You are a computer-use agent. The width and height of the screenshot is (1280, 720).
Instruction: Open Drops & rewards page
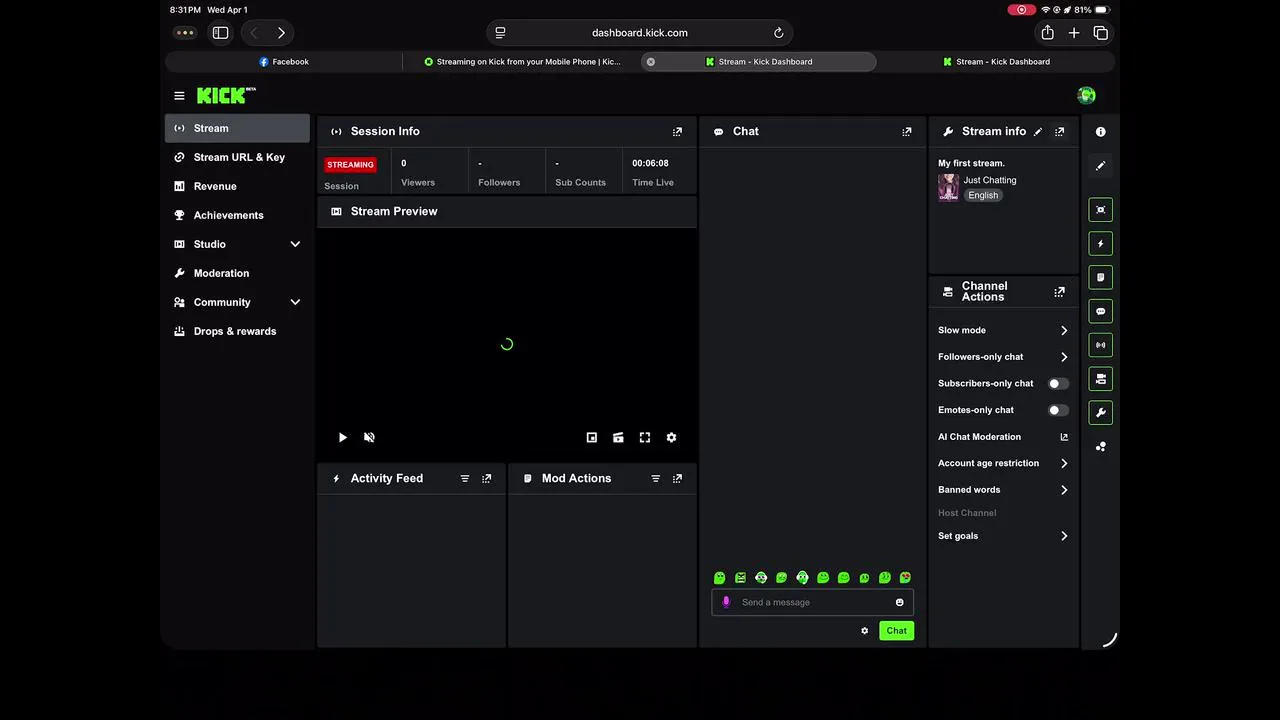click(x=237, y=331)
